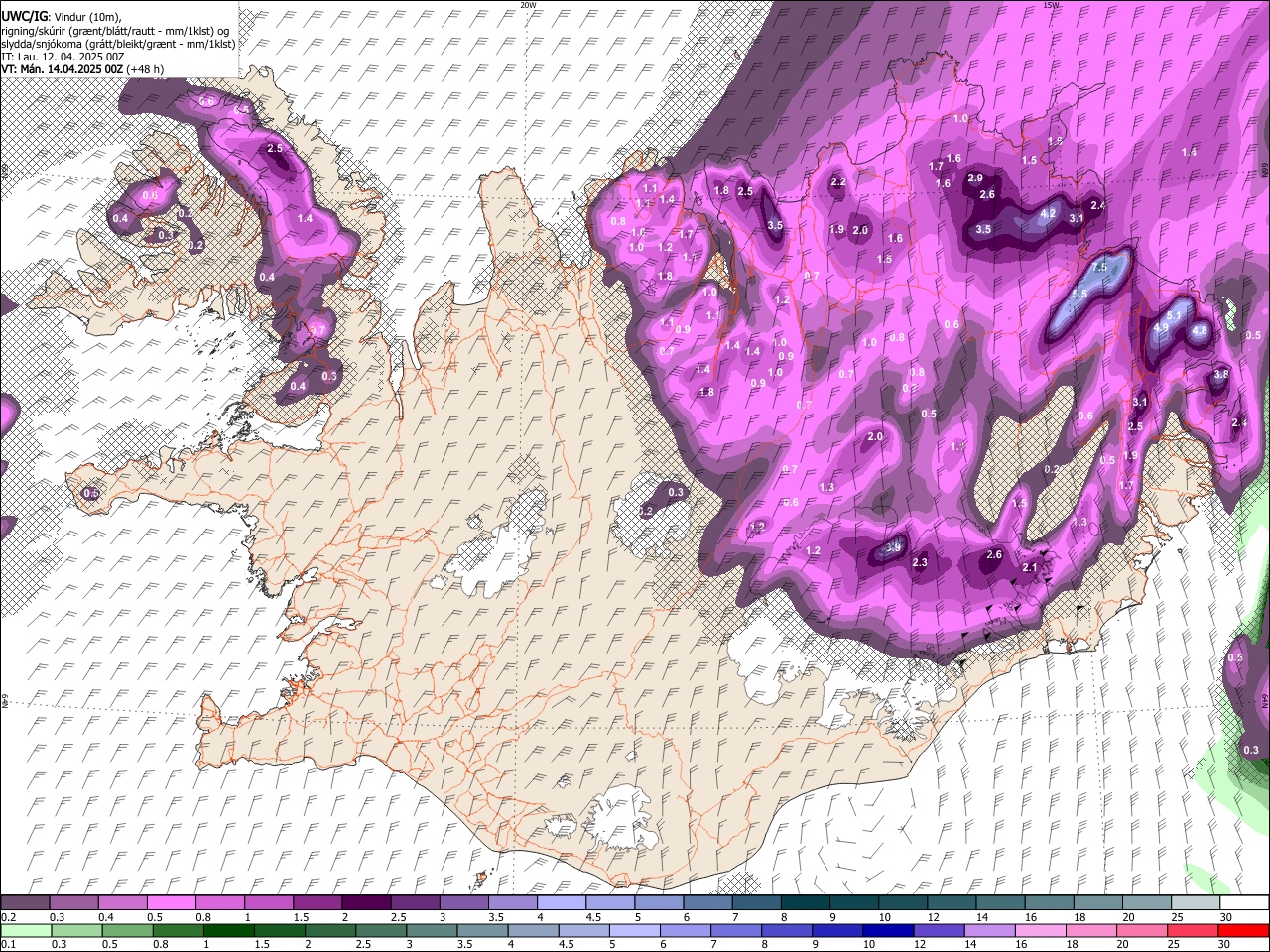Select the lilac rain swatch between 14 and 16
The height and width of the screenshot is (952, 1270).
(x=989, y=930)
